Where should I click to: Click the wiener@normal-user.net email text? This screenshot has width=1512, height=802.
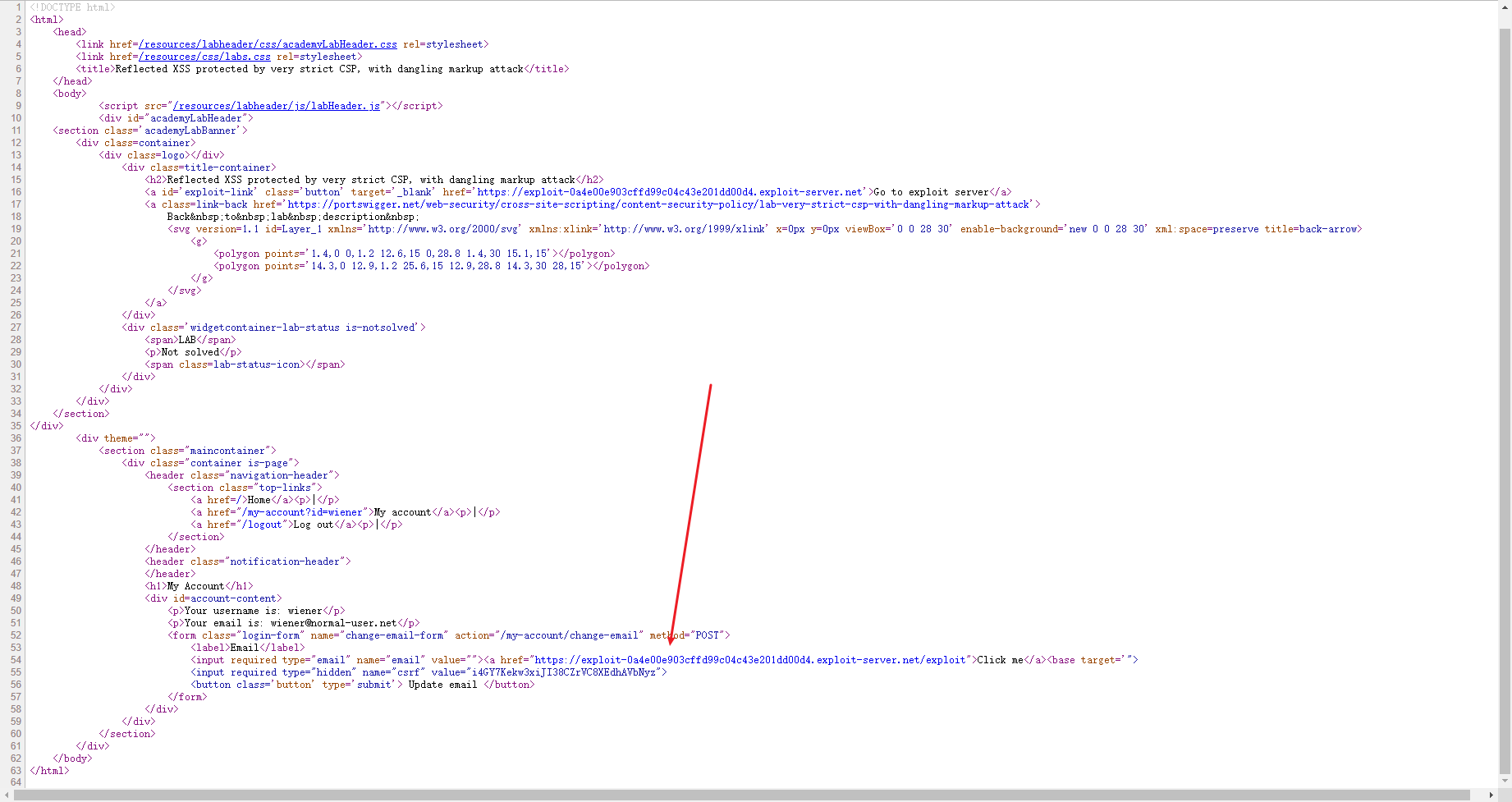pos(334,623)
